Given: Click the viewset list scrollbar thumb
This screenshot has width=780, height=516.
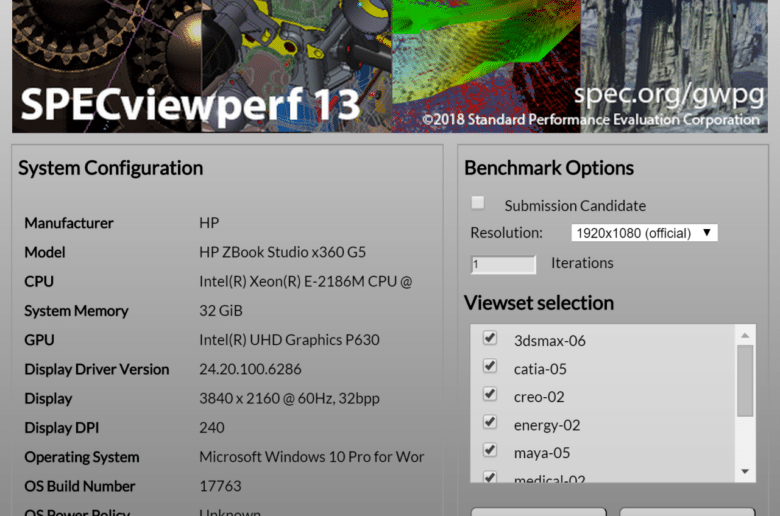Looking at the screenshot, I should [745, 381].
